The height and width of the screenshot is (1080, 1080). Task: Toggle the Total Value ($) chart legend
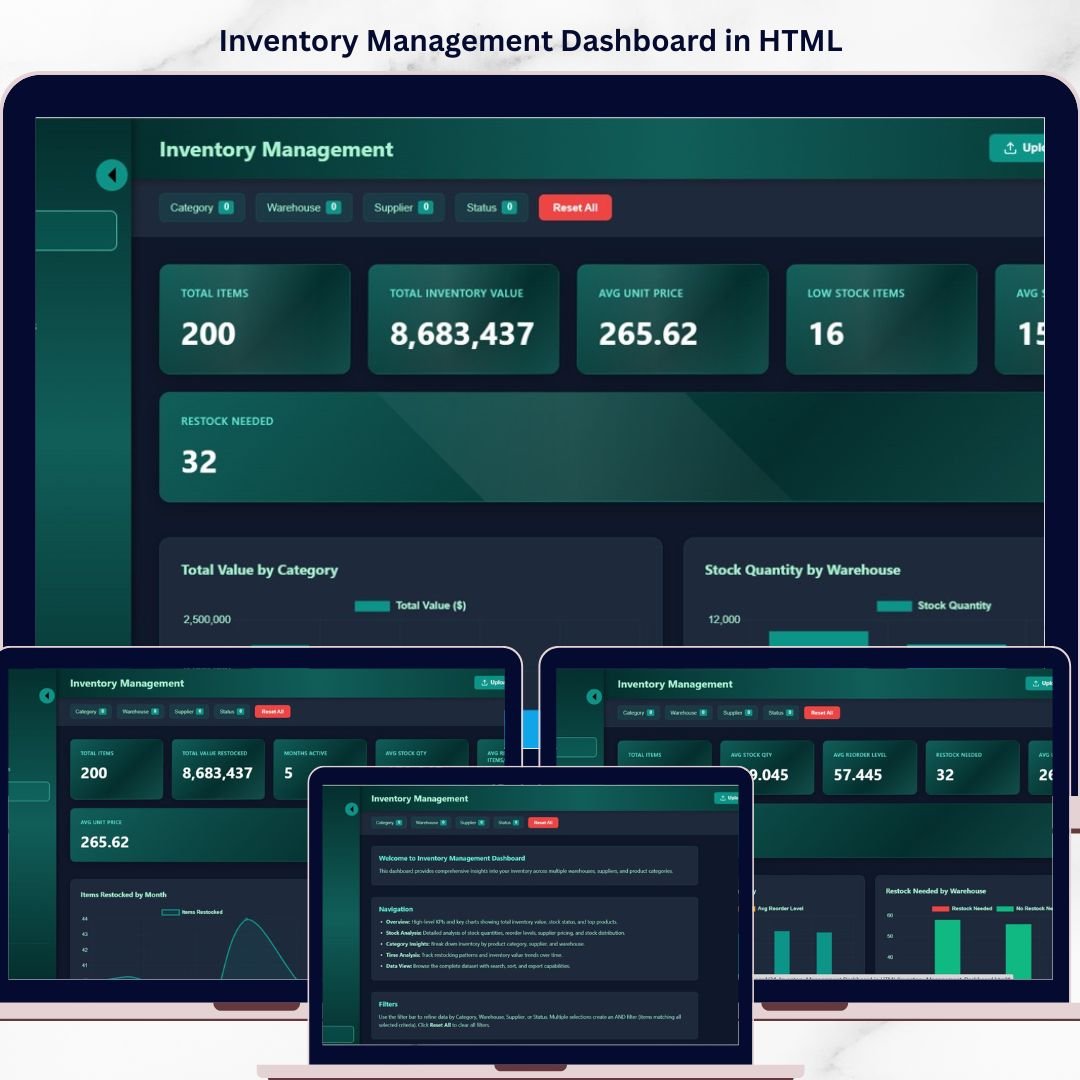[x=372, y=606]
